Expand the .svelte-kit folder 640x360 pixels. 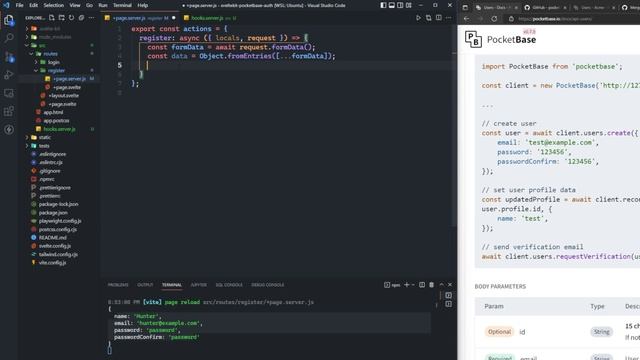point(27,29)
